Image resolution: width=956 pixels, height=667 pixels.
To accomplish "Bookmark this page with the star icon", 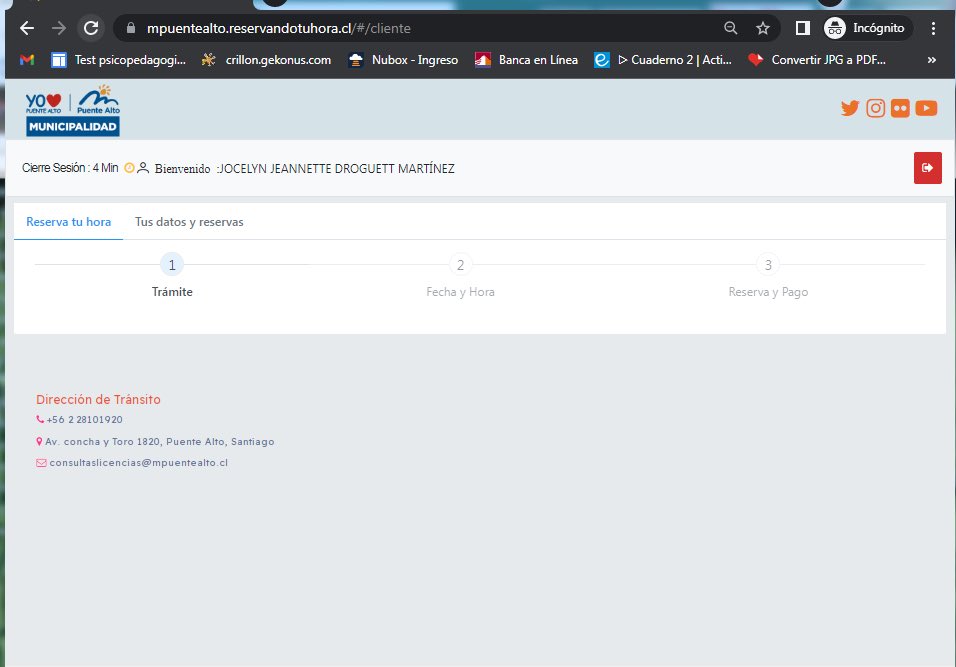I will (x=763, y=28).
